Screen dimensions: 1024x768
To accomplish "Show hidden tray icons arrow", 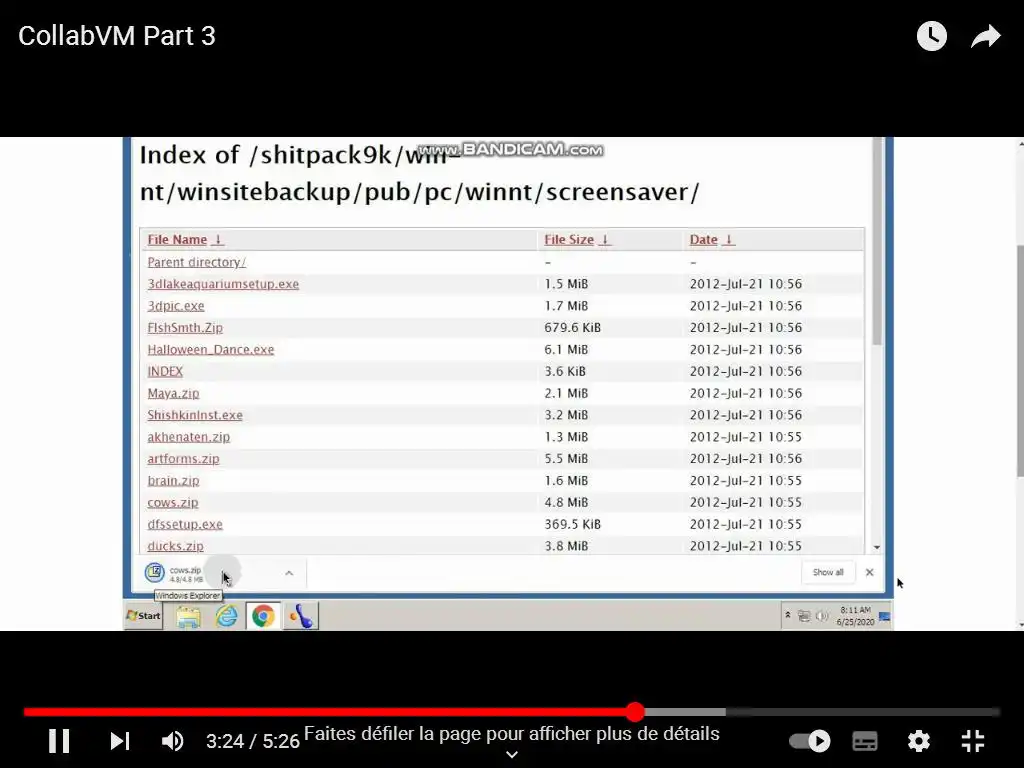I will (x=788, y=615).
